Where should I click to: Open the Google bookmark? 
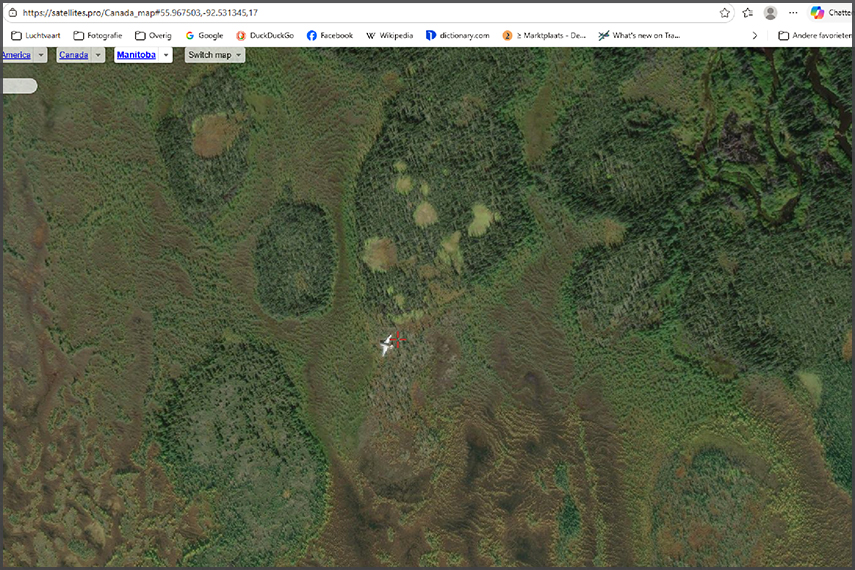(x=204, y=35)
